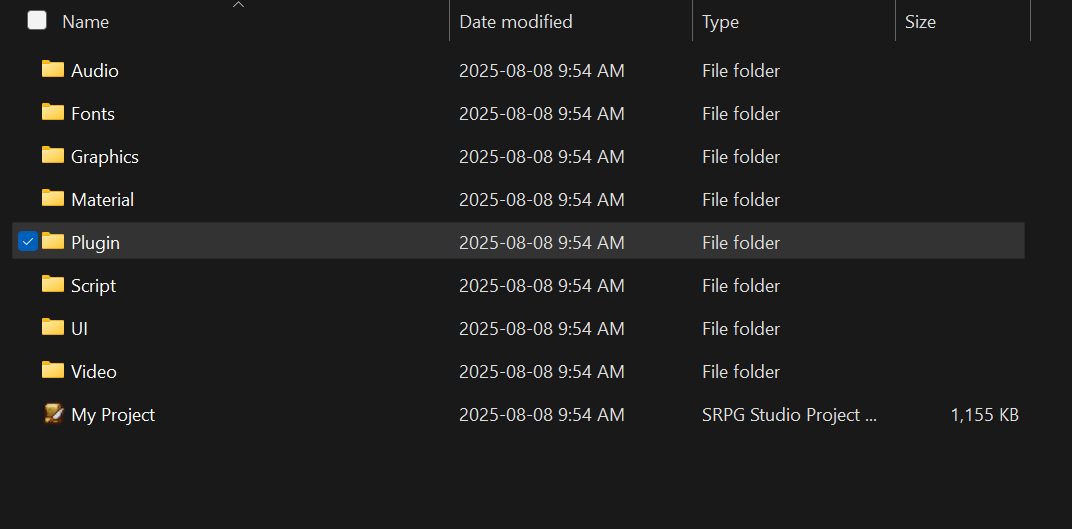Screen dimensions: 1072x529
Task: Click the sort direction arrow above Name
Action: coord(238,5)
